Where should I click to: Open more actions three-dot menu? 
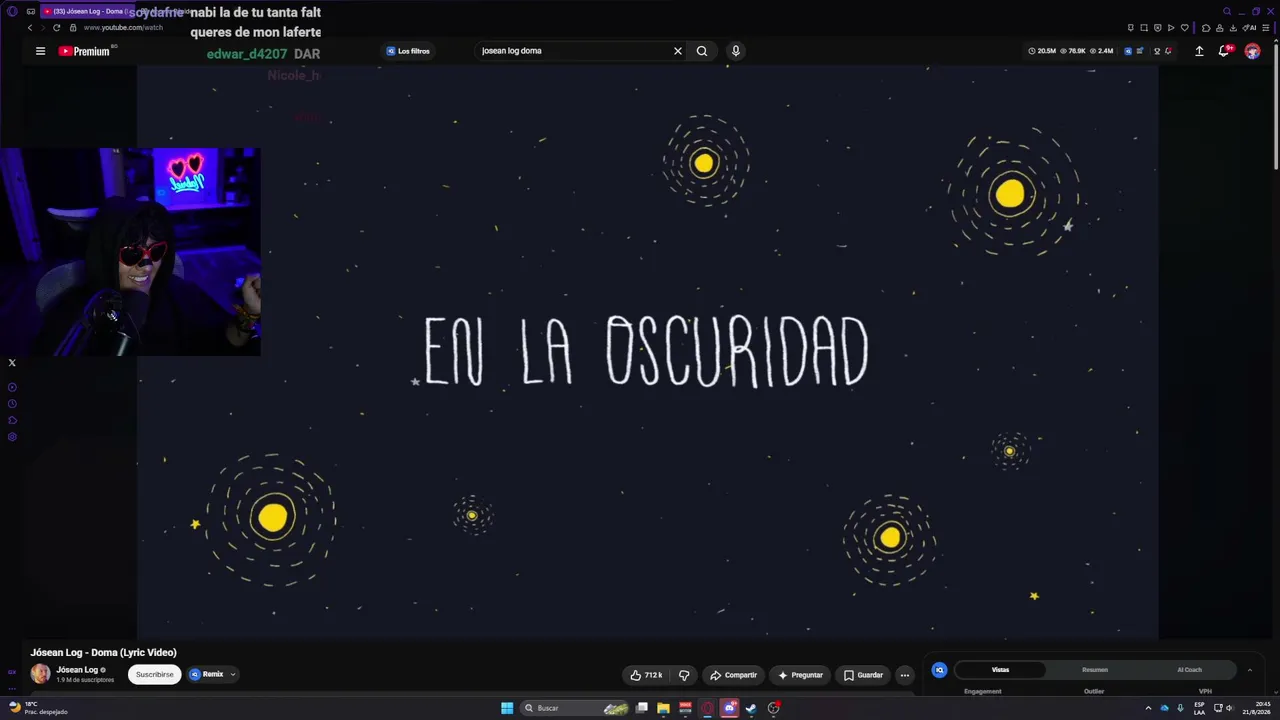pyautogui.click(x=905, y=675)
